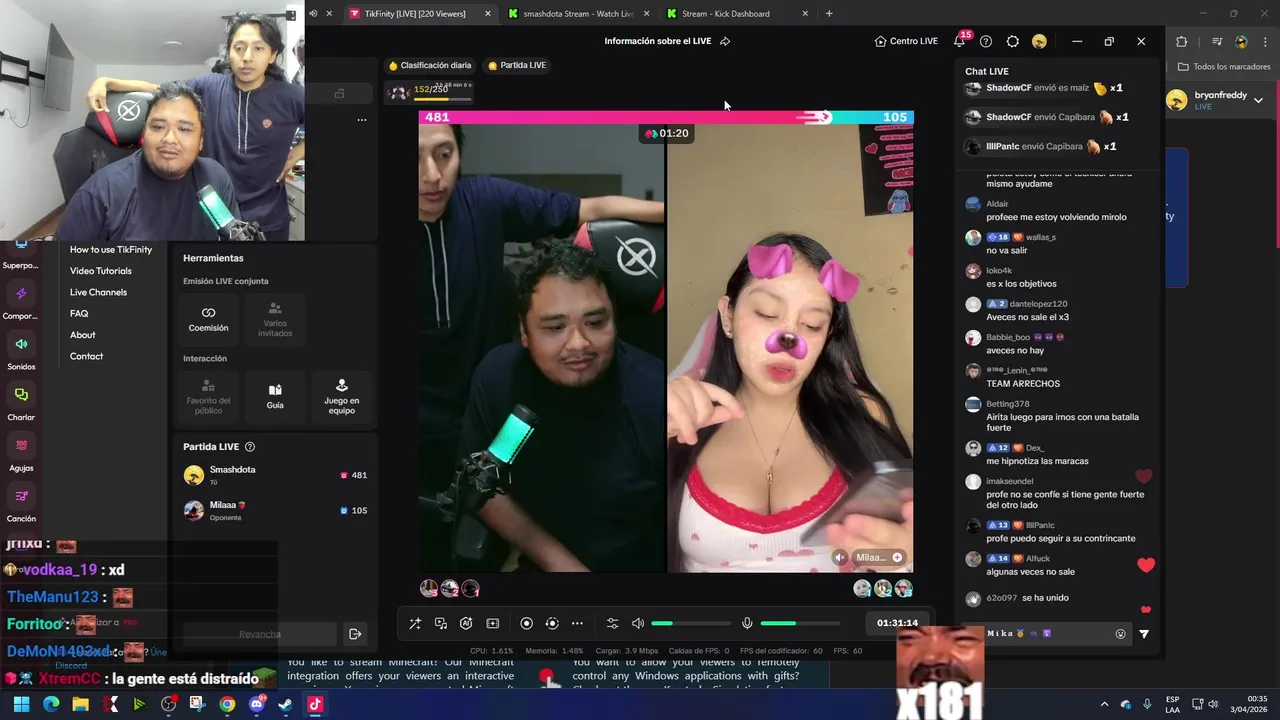Open 'Todos los marcadores' bookmarks folder
The width and height of the screenshot is (1280, 720).
click(1224, 67)
